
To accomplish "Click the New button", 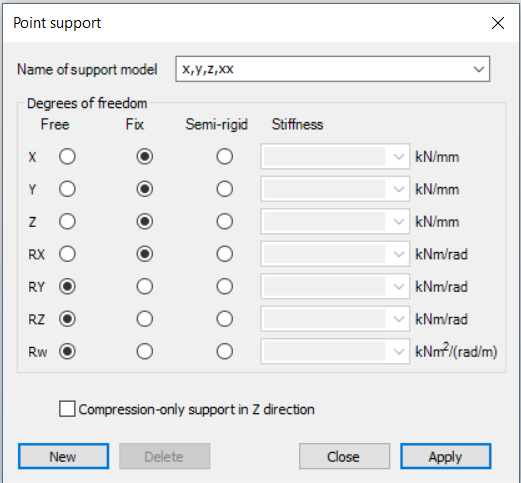I will pos(63,456).
